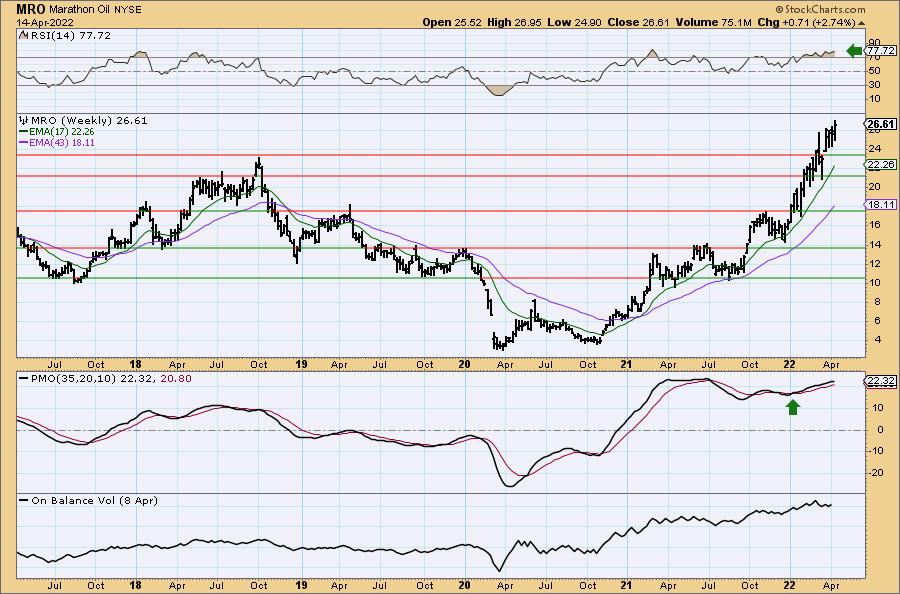
Task: Click the StockCharts.com copyright text
Action: pos(820,9)
